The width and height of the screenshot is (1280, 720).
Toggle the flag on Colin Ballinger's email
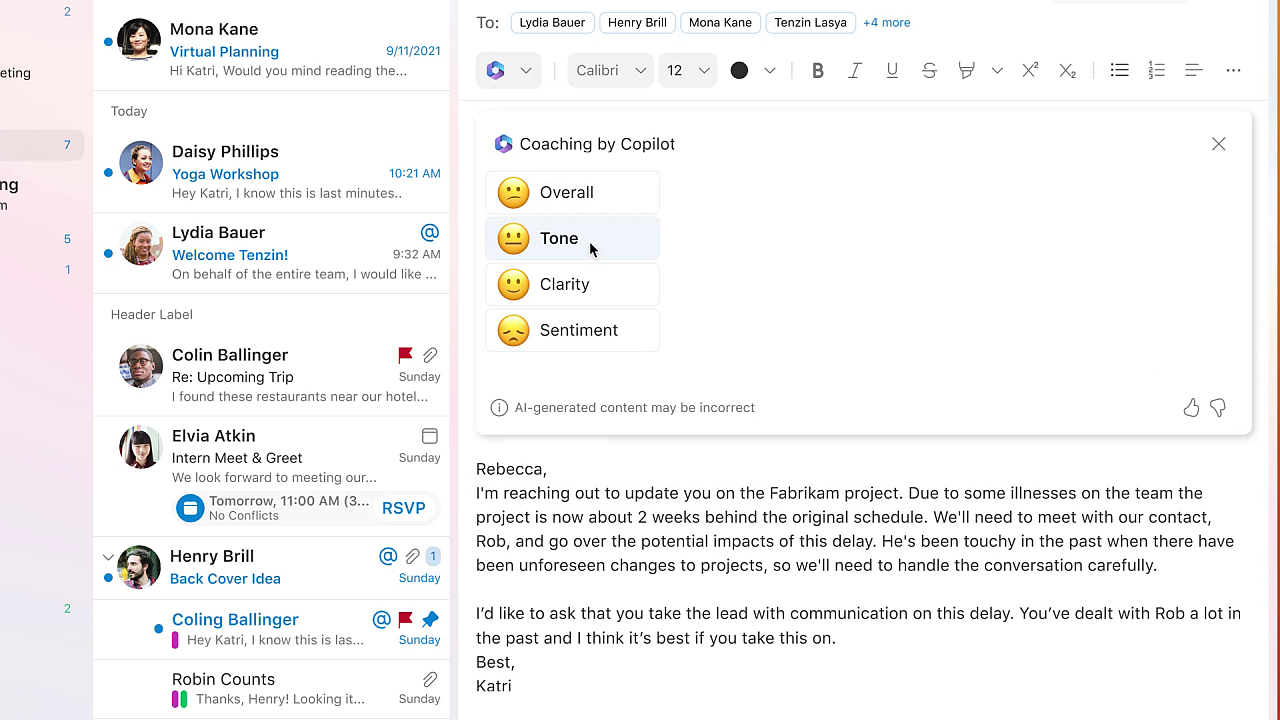[405, 355]
